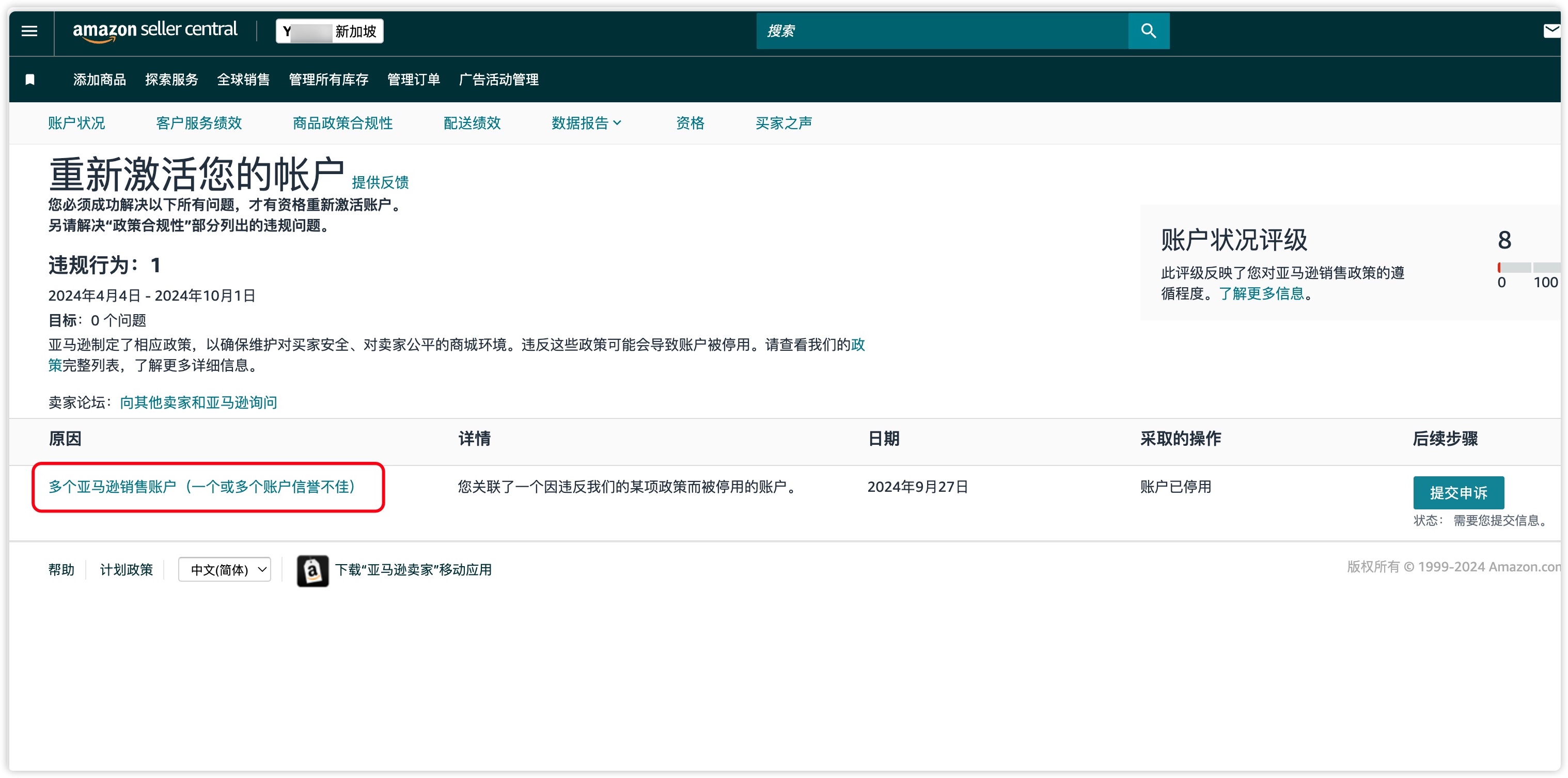Open 了解更多信息 link in rating card
Image resolution: width=1568 pixels, height=778 pixels.
[x=1261, y=293]
